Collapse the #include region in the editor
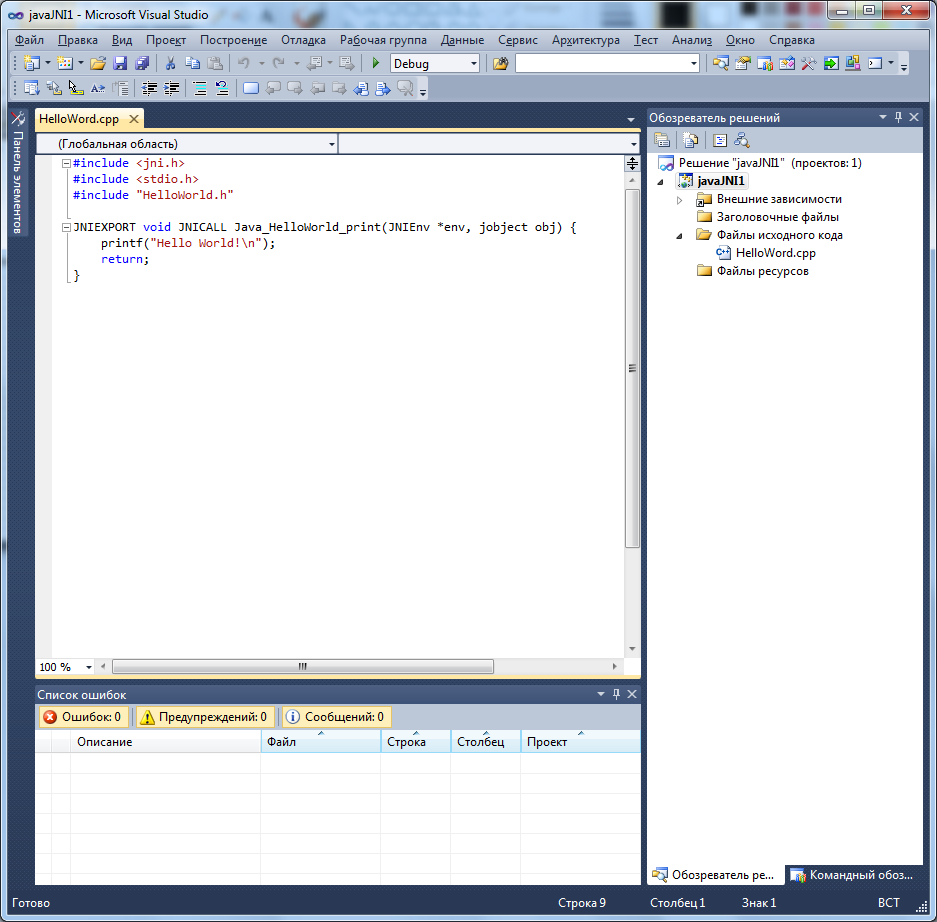Screen dimensions: 937x922 click(x=67, y=163)
